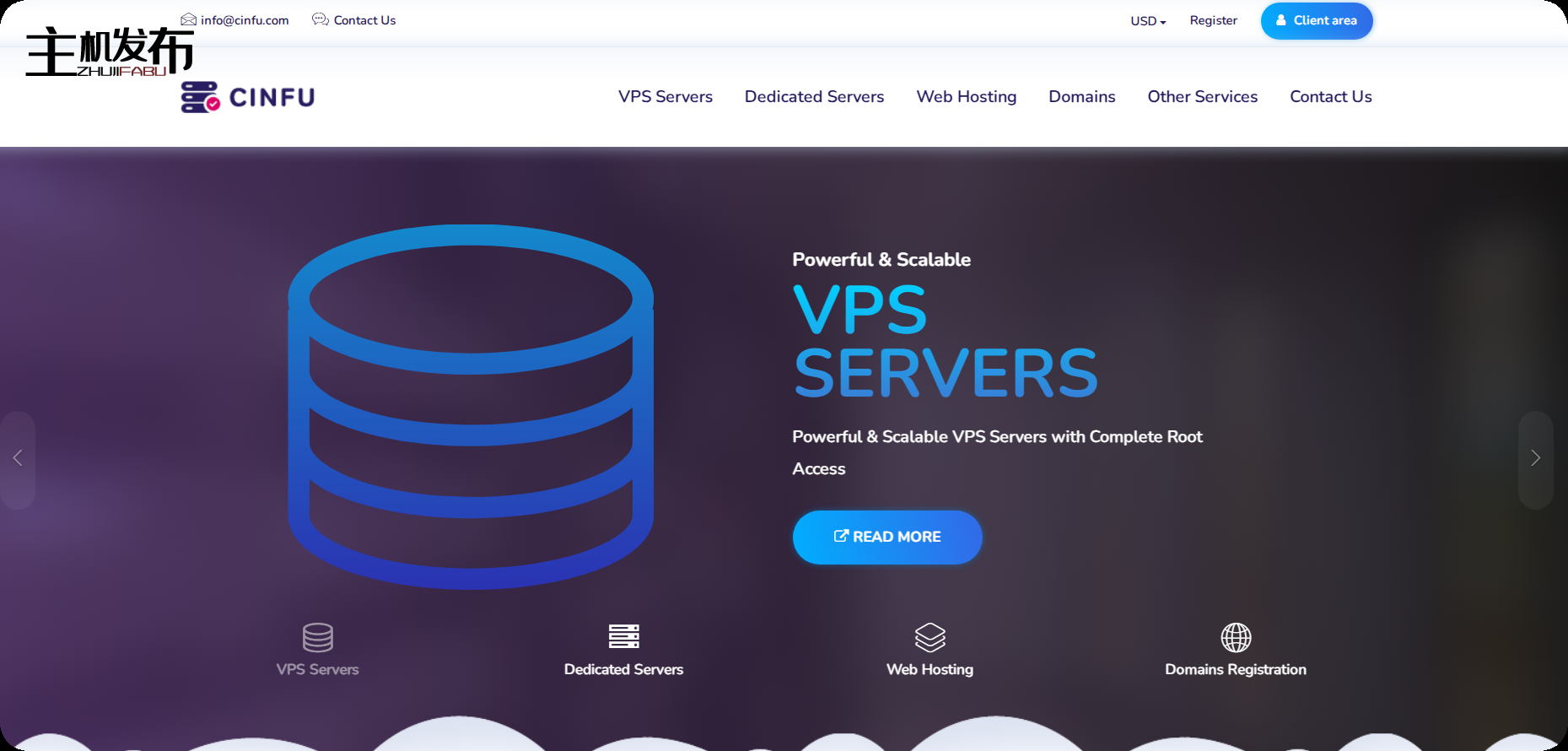1568x751 pixels.
Task: Open the Client area button
Action: 1316,21
